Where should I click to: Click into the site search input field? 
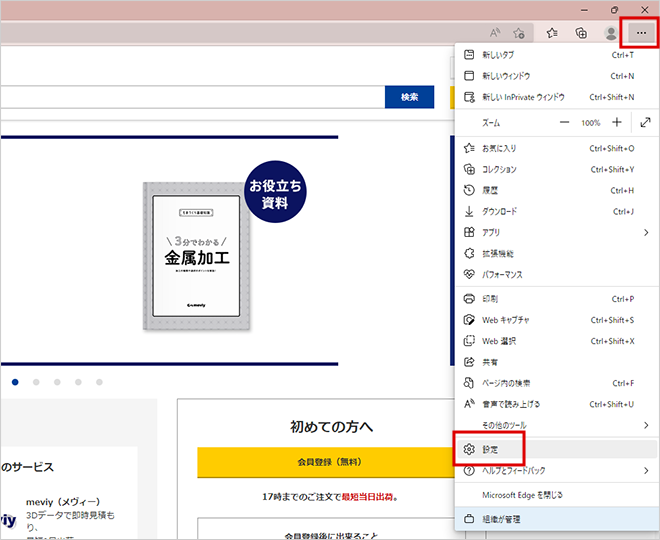point(190,97)
